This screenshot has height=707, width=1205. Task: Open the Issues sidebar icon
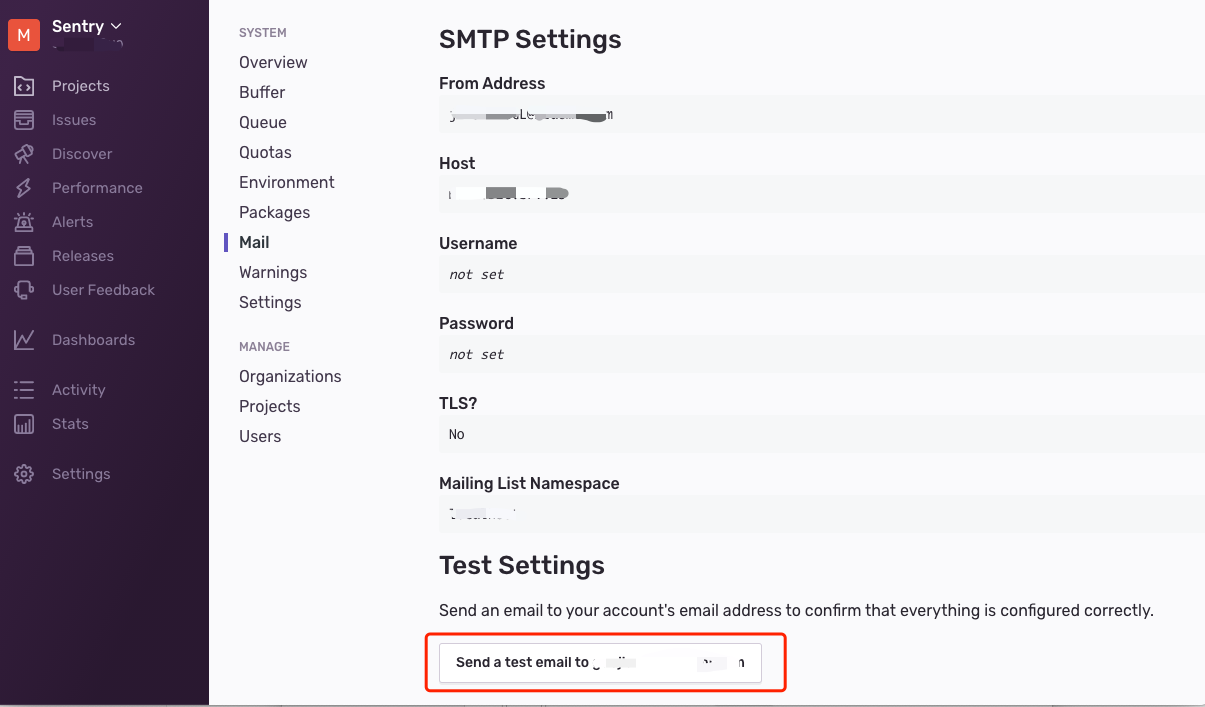(24, 120)
